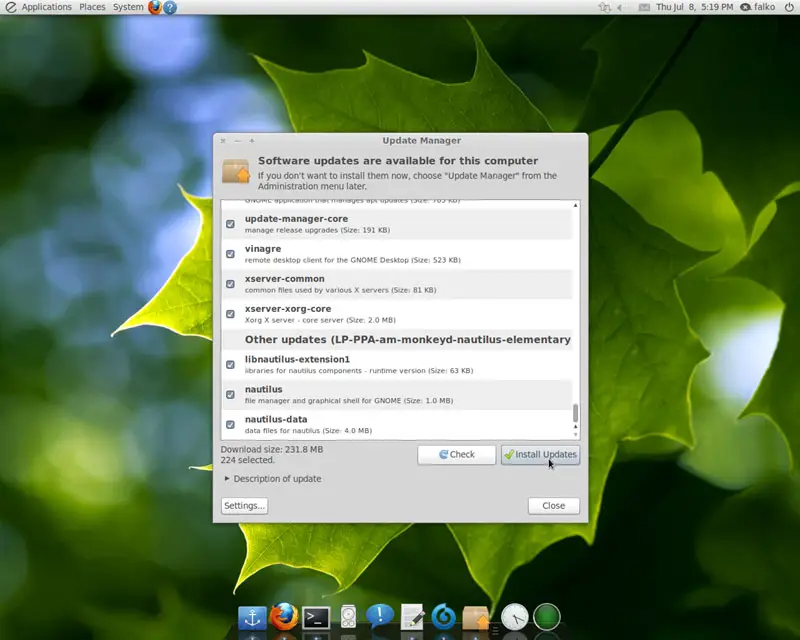Open the blue speech bubble dock icon

(380, 617)
